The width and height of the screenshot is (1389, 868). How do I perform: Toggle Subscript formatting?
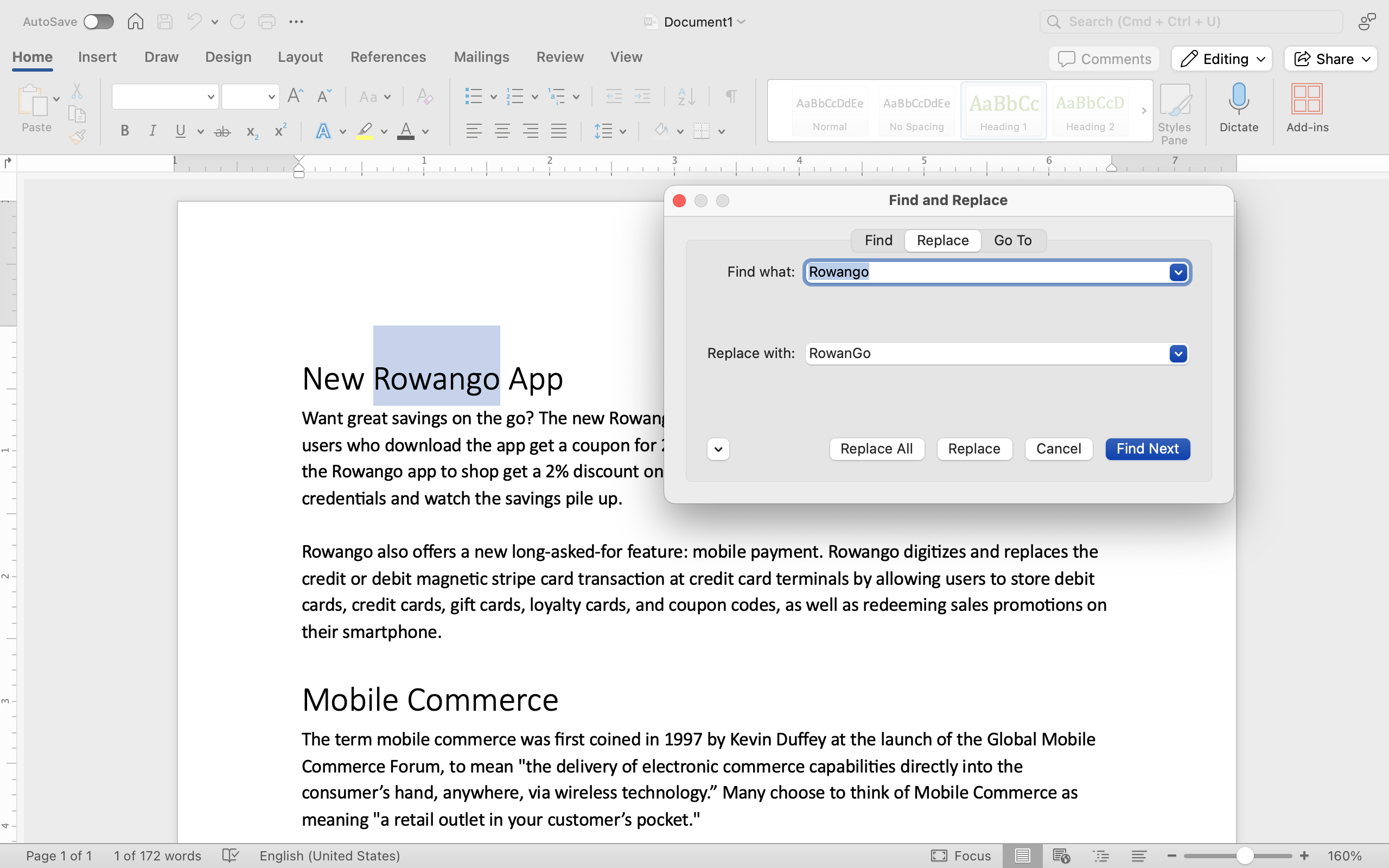[x=252, y=132]
